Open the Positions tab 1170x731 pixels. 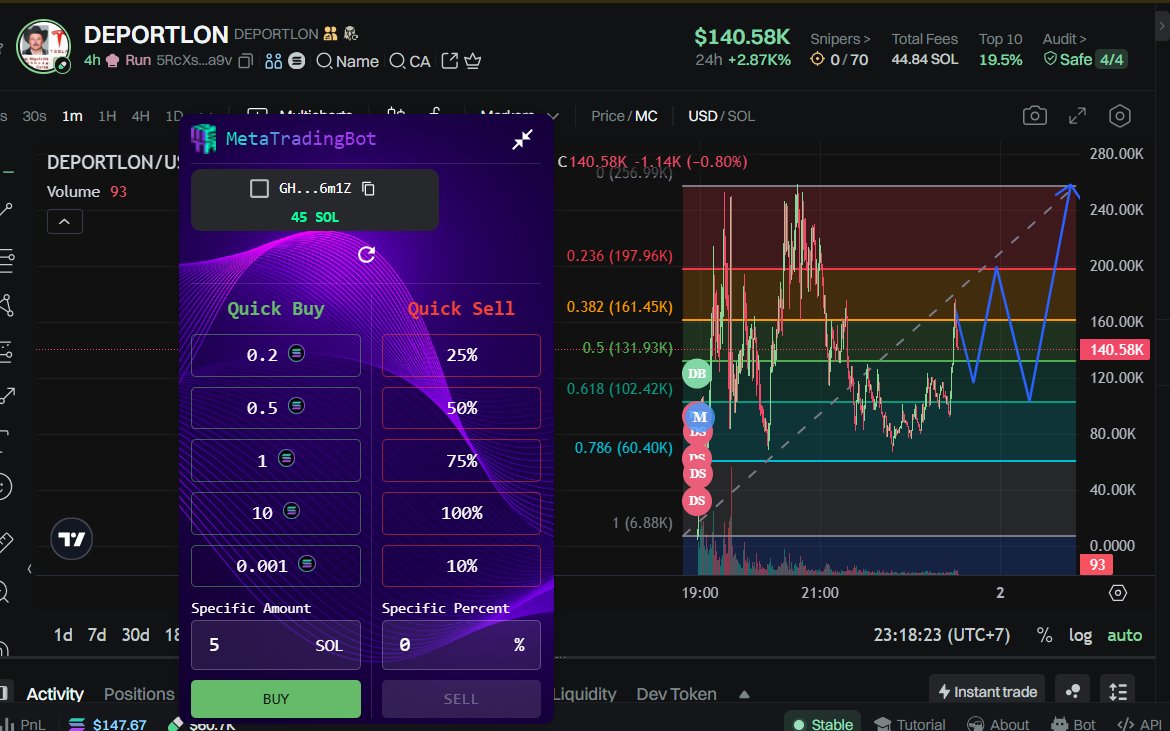tap(139, 694)
